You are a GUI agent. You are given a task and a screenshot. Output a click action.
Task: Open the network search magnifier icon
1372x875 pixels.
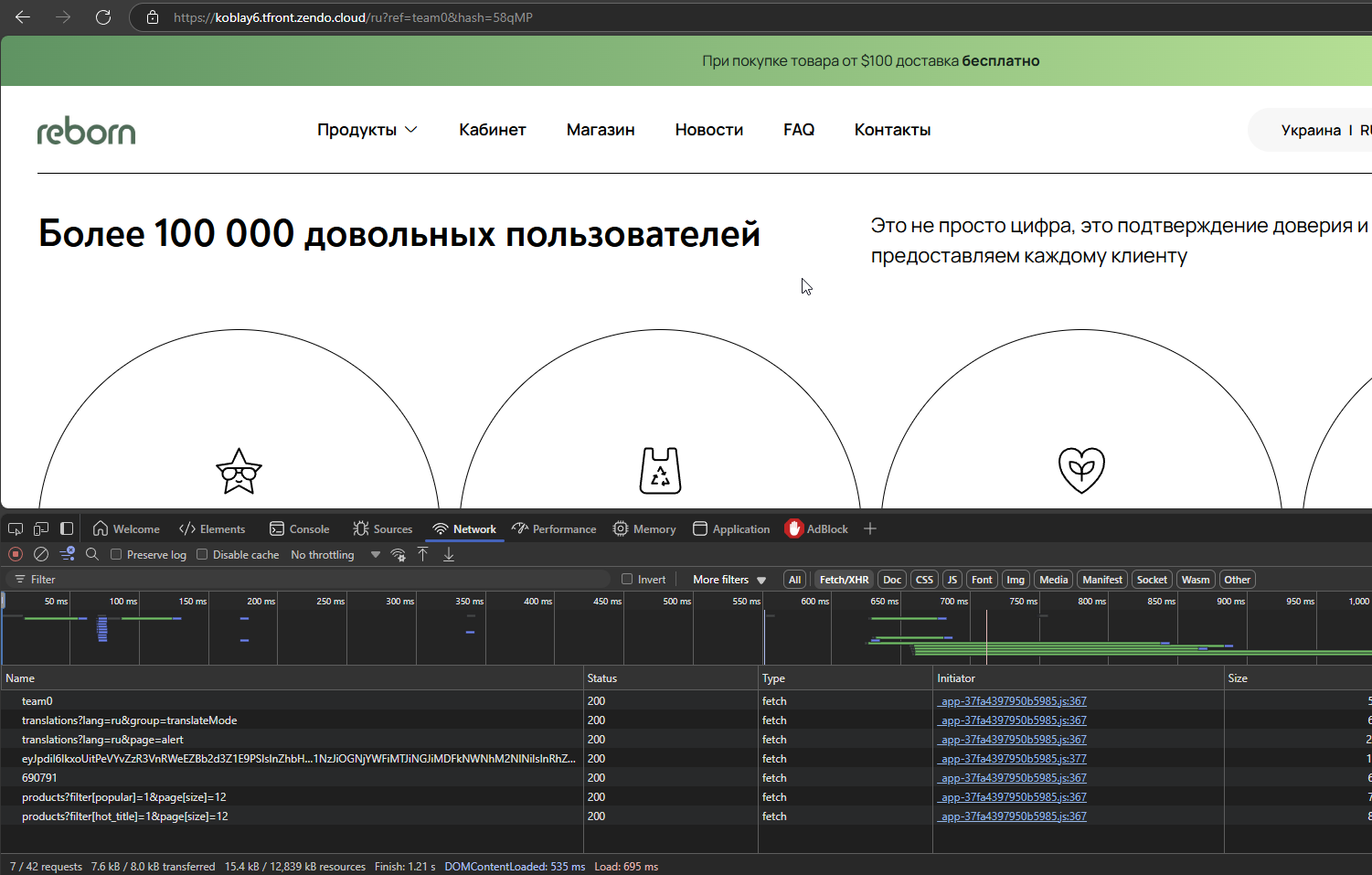[92, 554]
